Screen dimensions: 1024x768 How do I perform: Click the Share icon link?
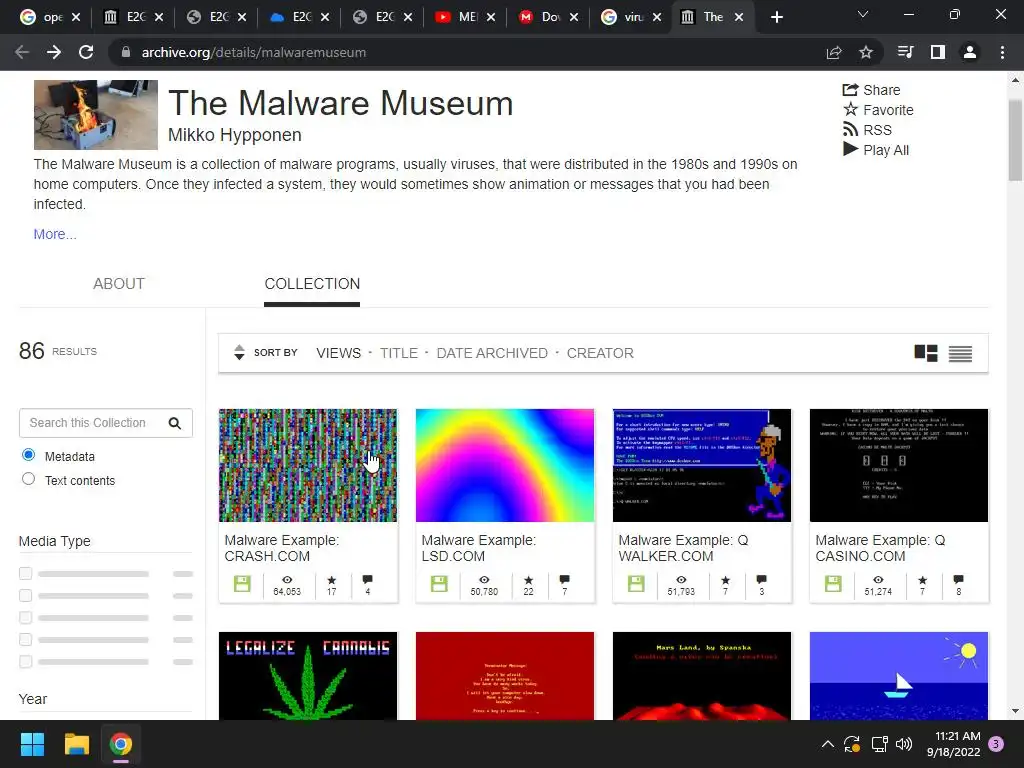point(871,90)
